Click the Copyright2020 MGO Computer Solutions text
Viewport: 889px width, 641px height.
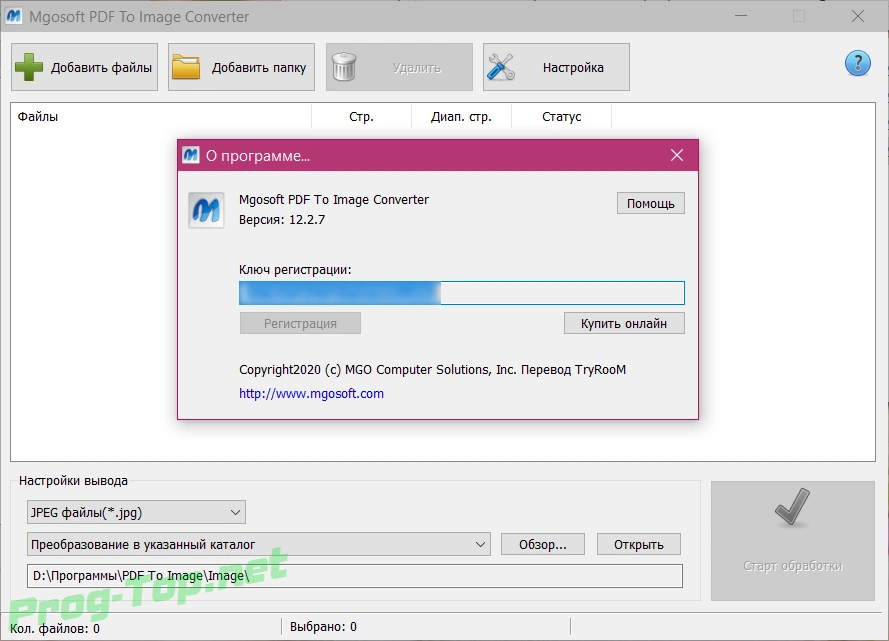coord(433,370)
